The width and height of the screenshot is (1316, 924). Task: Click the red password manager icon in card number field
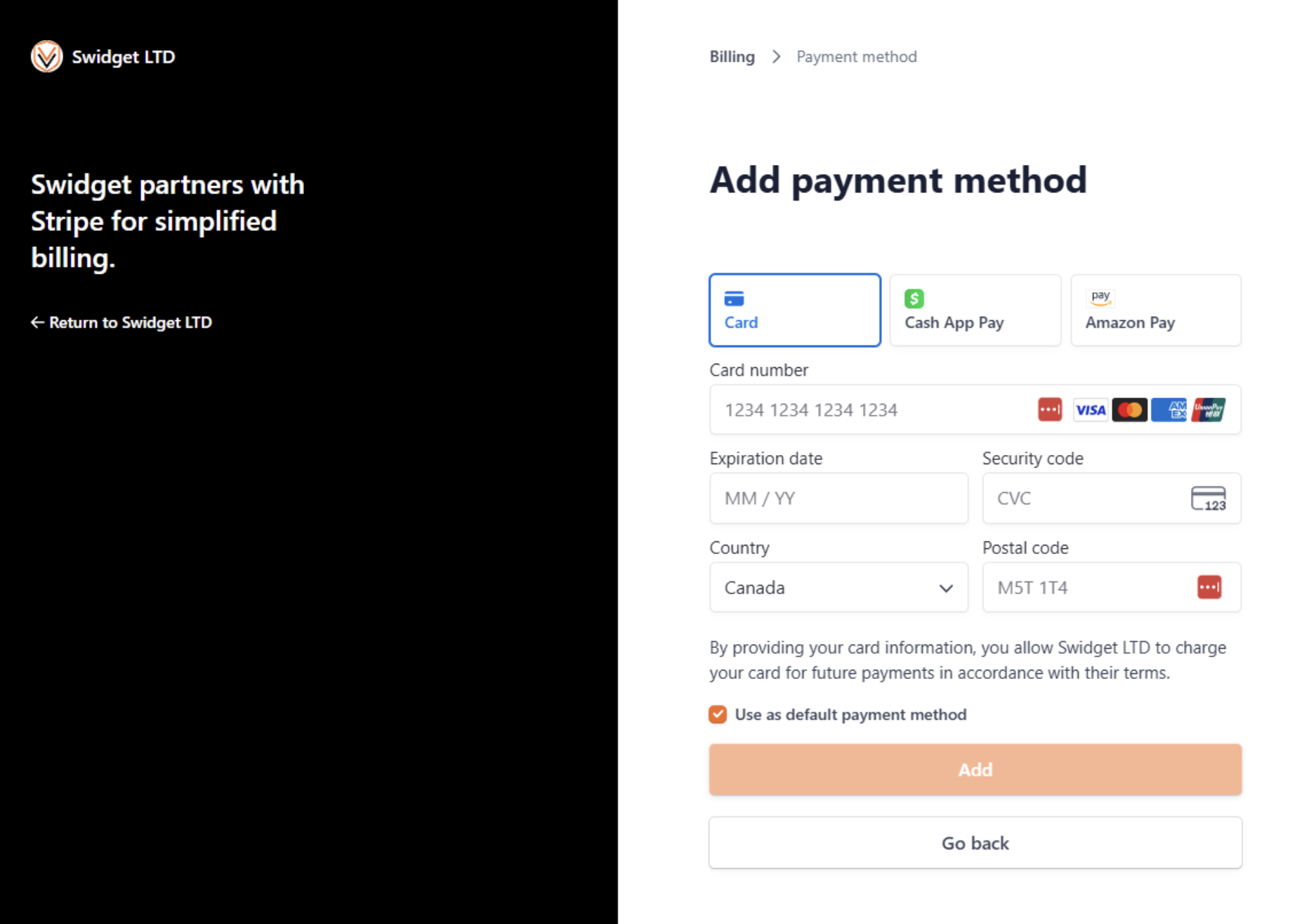(1050, 409)
